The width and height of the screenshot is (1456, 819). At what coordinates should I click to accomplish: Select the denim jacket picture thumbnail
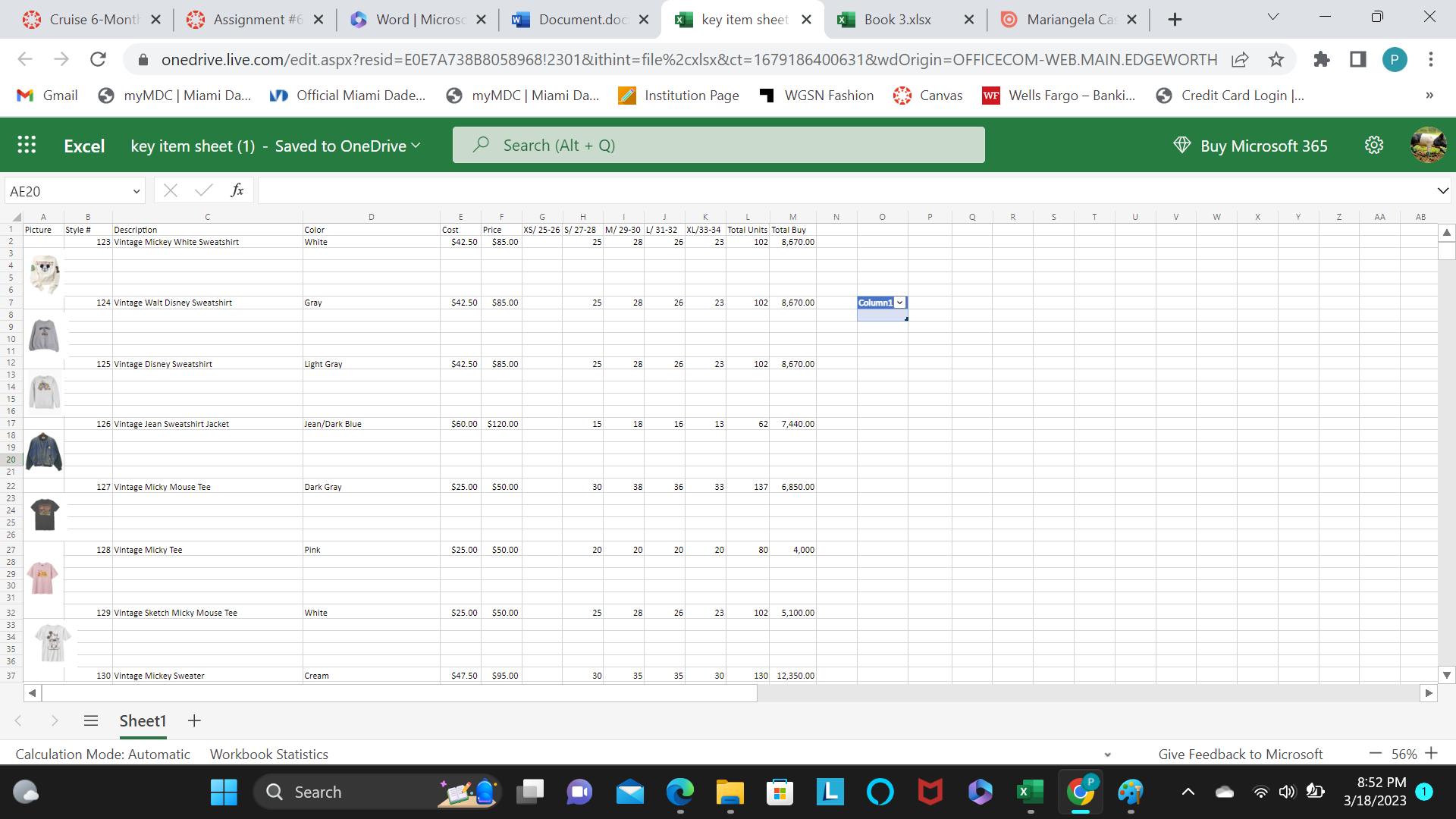pos(44,452)
